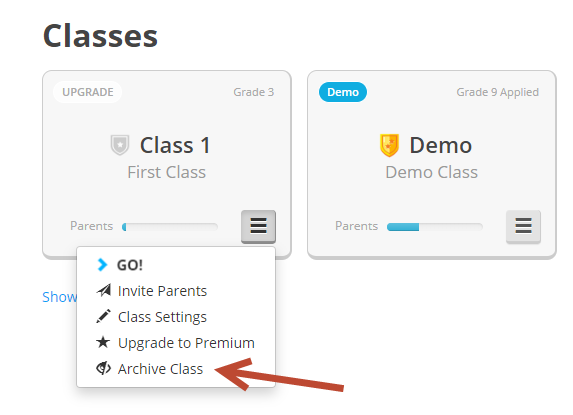Click the UPGRADE badge on Class 1

(x=88, y=92)
